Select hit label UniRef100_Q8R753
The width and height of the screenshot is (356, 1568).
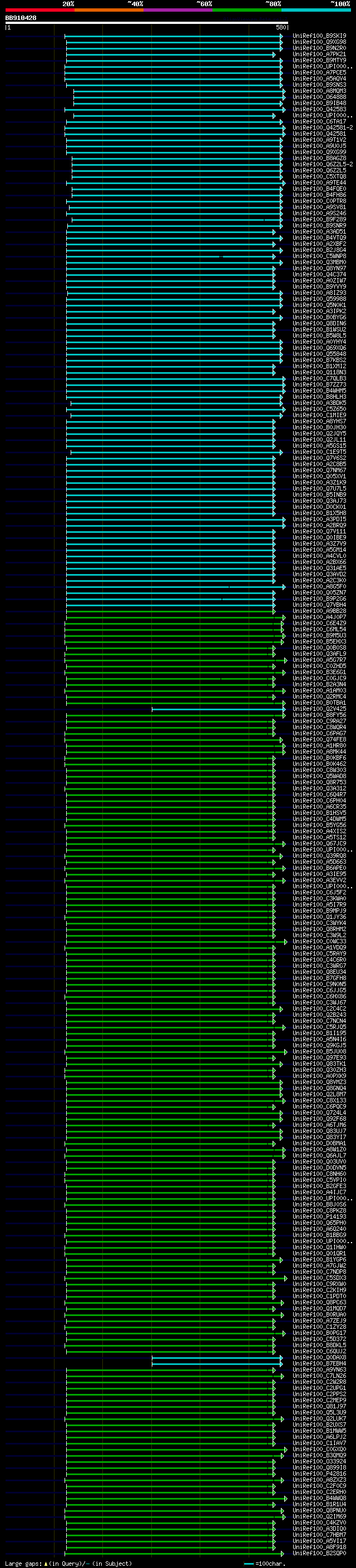[319, 782]
